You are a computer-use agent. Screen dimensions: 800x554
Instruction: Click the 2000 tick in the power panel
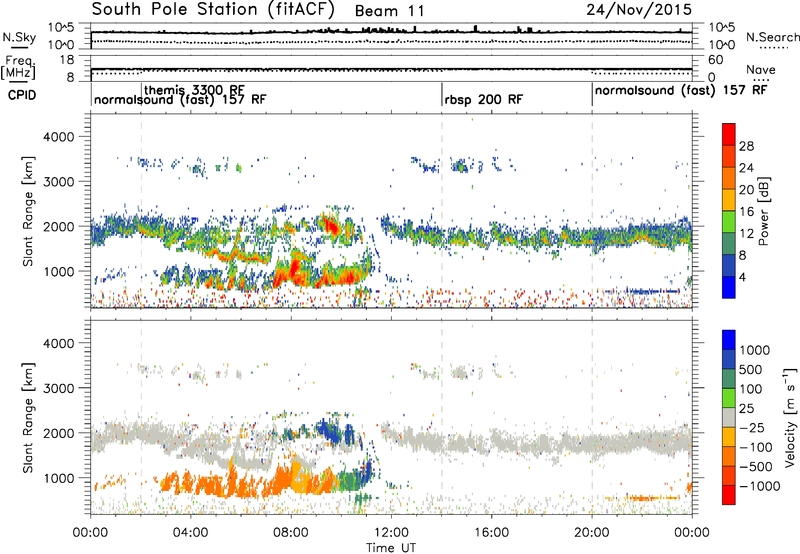pyautogui.click(x=58, y=226)
